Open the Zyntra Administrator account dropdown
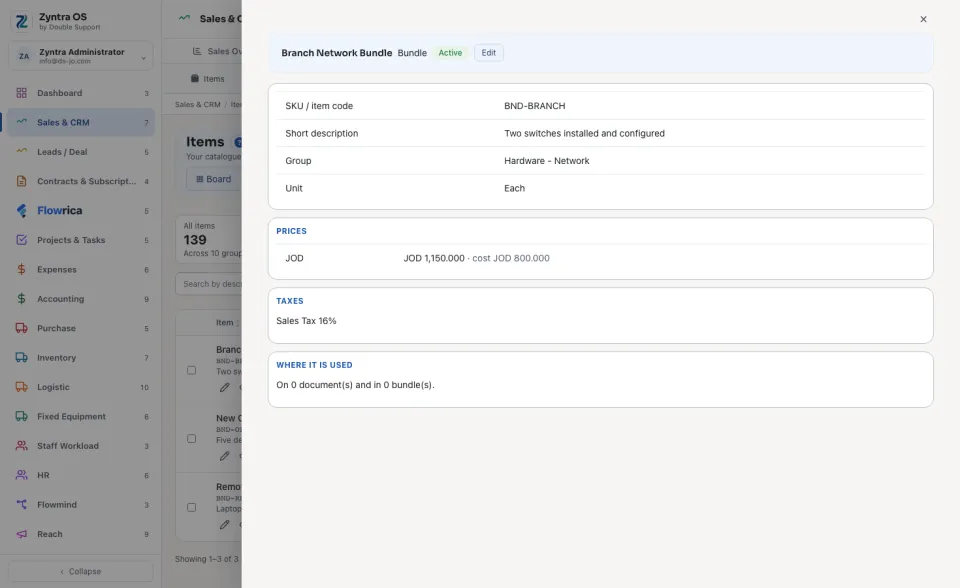 81,56
